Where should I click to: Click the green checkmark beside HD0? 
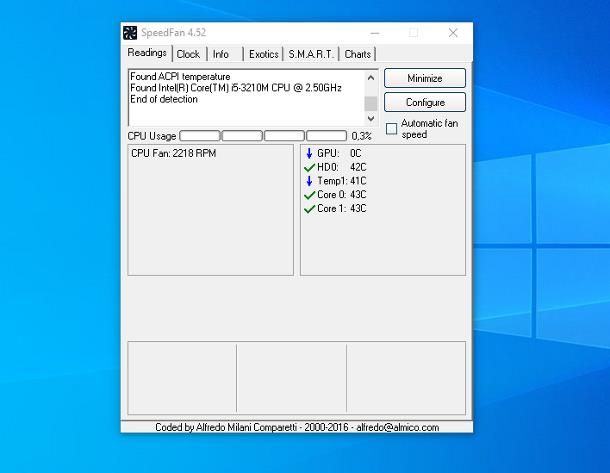[309, 168]
